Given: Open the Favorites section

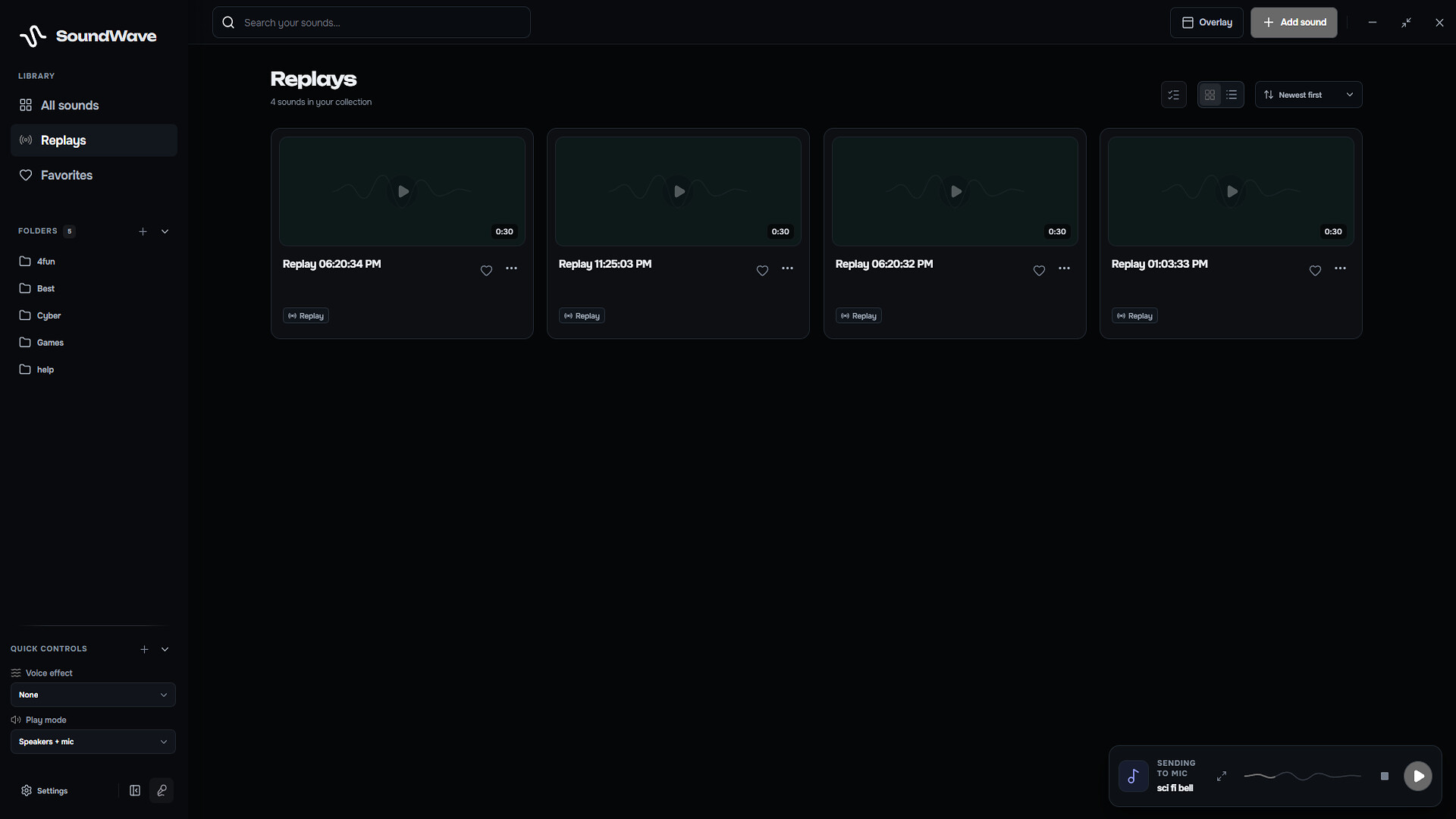Looking at the screenshot, I should point(94,175).
